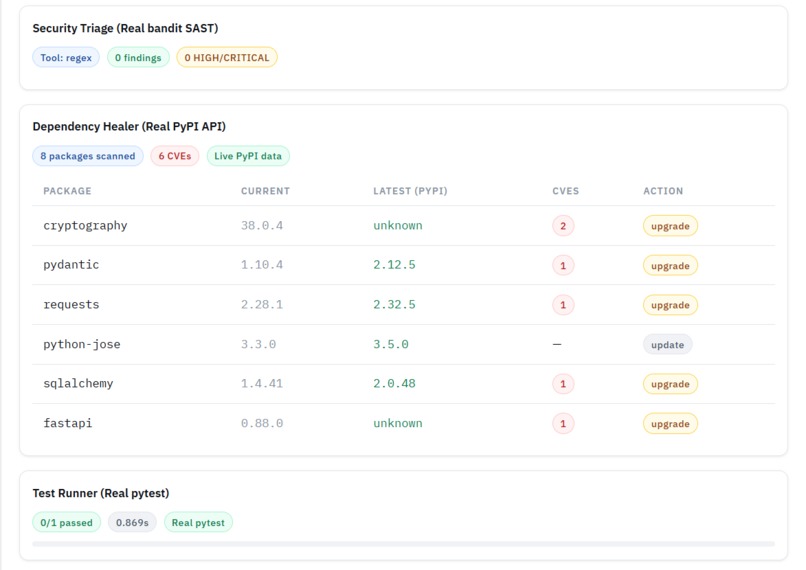Screen dimensions: 806x570
Task: Click sqlalchemy latest version 2.0.48
Action: point(394,383)
